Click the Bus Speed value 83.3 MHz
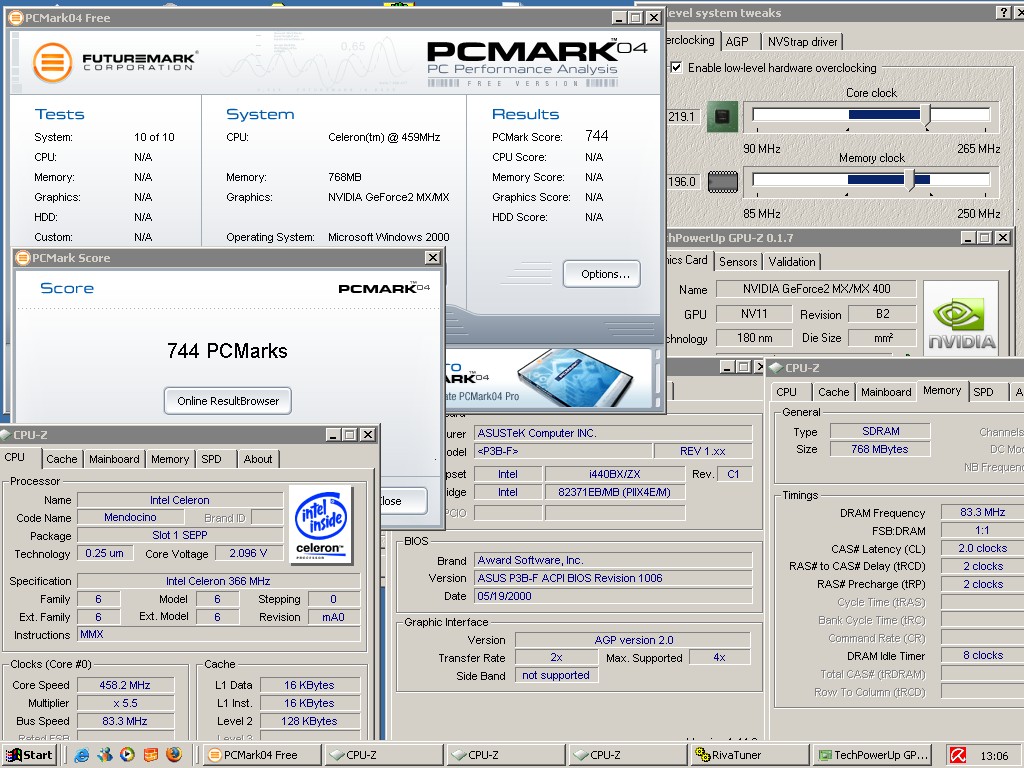 [x=125, y=721]
